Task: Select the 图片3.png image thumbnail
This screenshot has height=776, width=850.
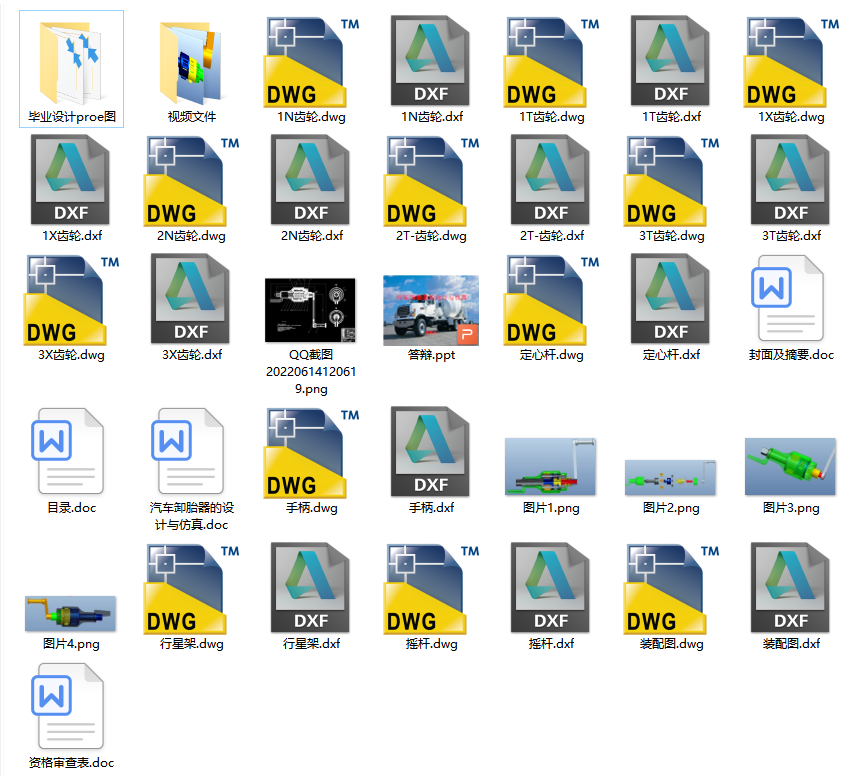Action: (x=790, y=467)
